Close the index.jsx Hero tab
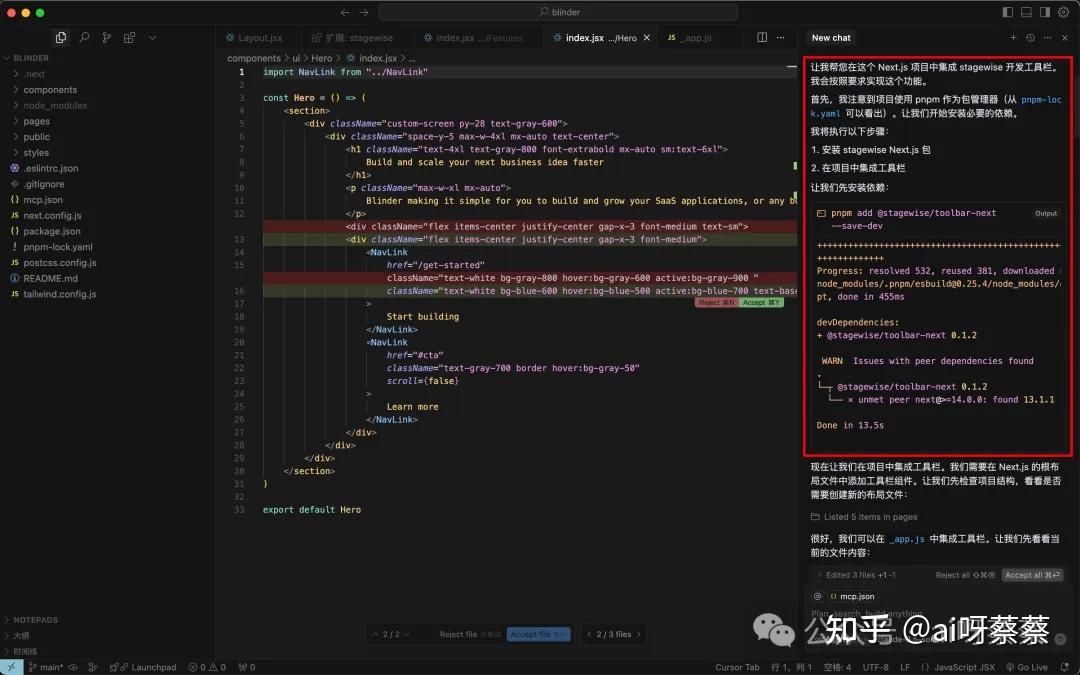 [647, 38]
